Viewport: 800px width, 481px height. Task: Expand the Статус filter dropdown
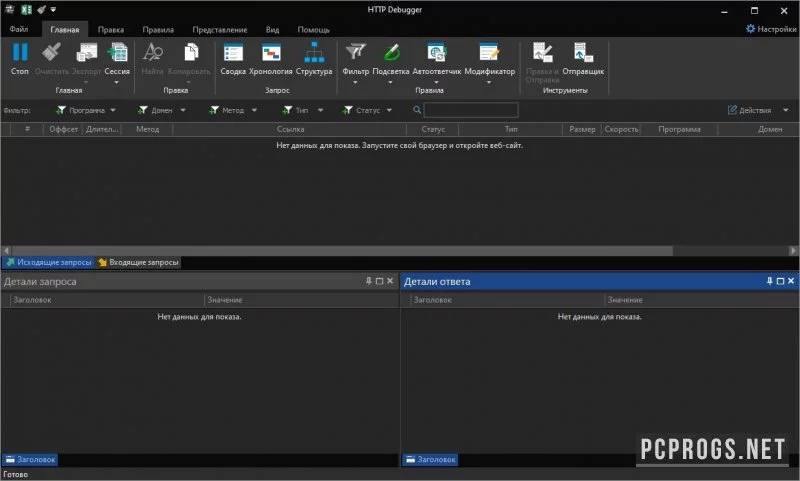click(389, 110)
